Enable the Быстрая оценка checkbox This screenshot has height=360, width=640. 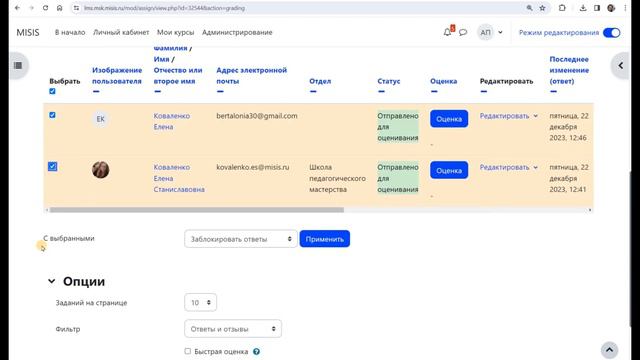pos(188,351)
